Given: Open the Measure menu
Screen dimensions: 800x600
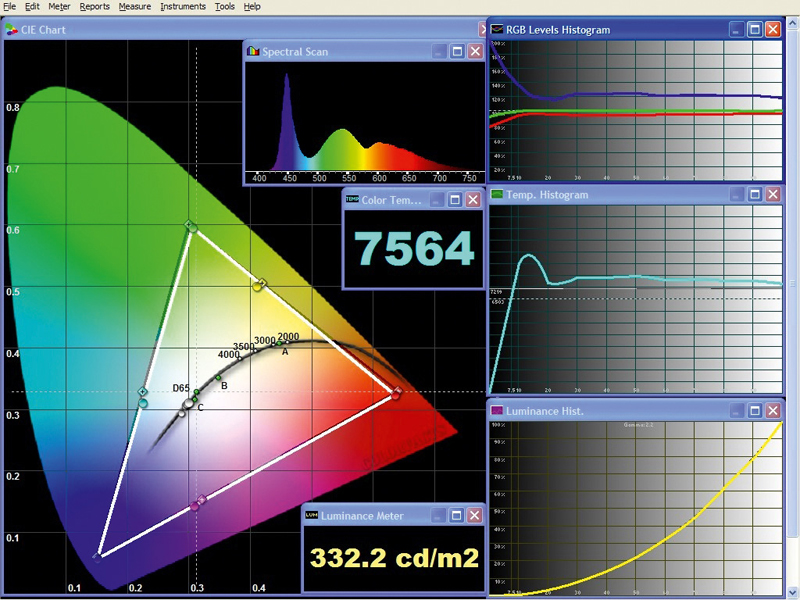Looking at the screenshot, I should click(x=135, y=7).
